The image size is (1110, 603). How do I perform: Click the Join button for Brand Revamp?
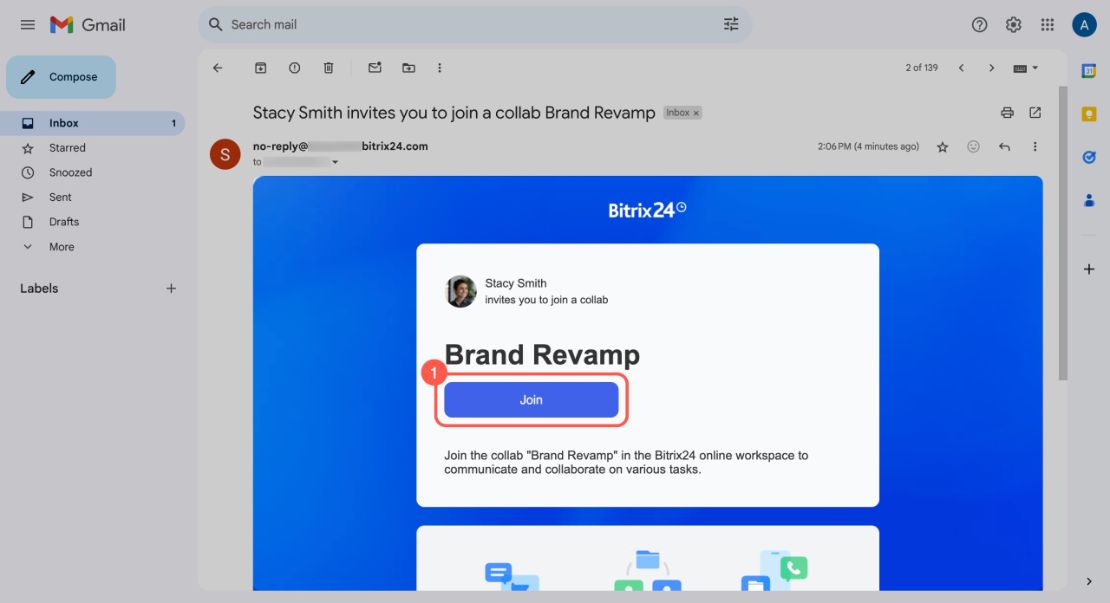coord(531,400)
